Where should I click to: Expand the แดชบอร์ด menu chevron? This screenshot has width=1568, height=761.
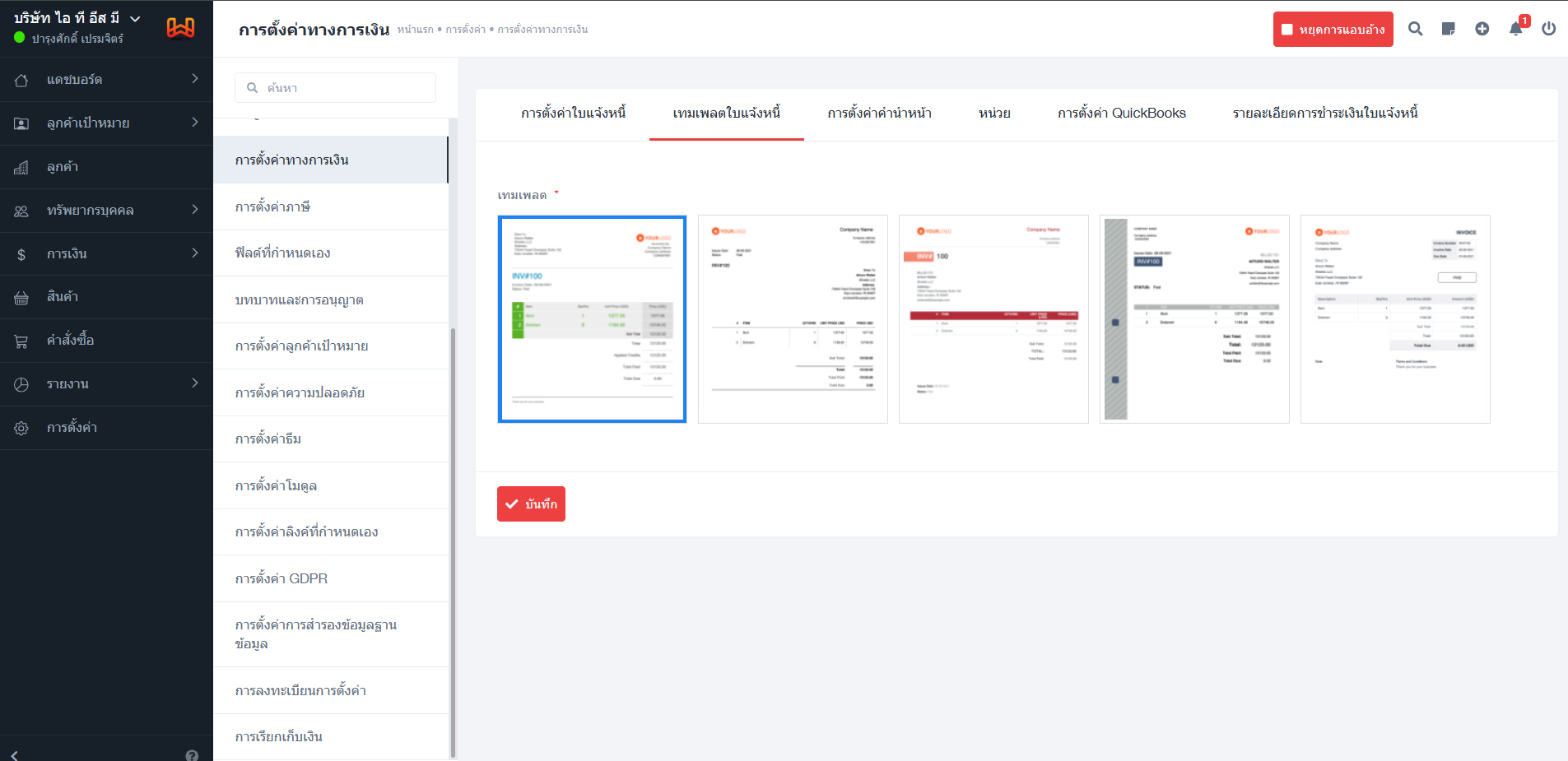(x=195, y=79)
